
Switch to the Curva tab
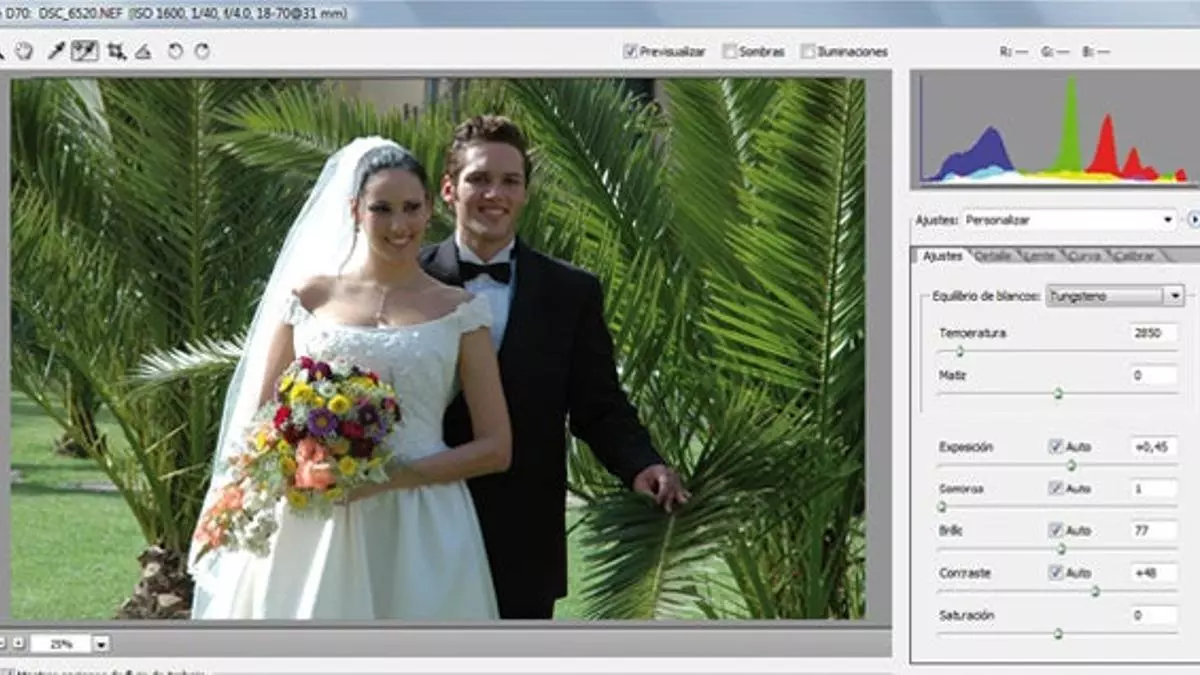coord(1083,256)
